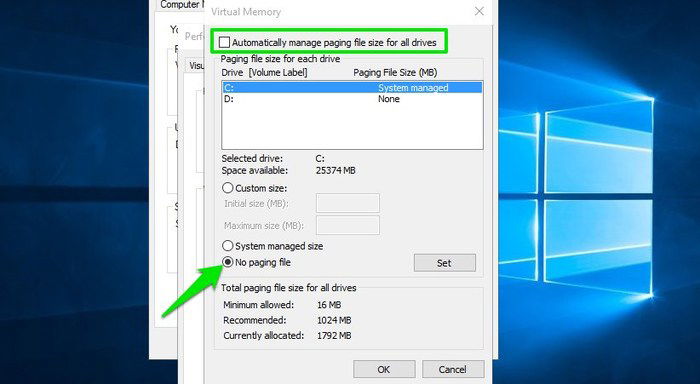Click the Recommended 1024 MB value

(334, 320)
